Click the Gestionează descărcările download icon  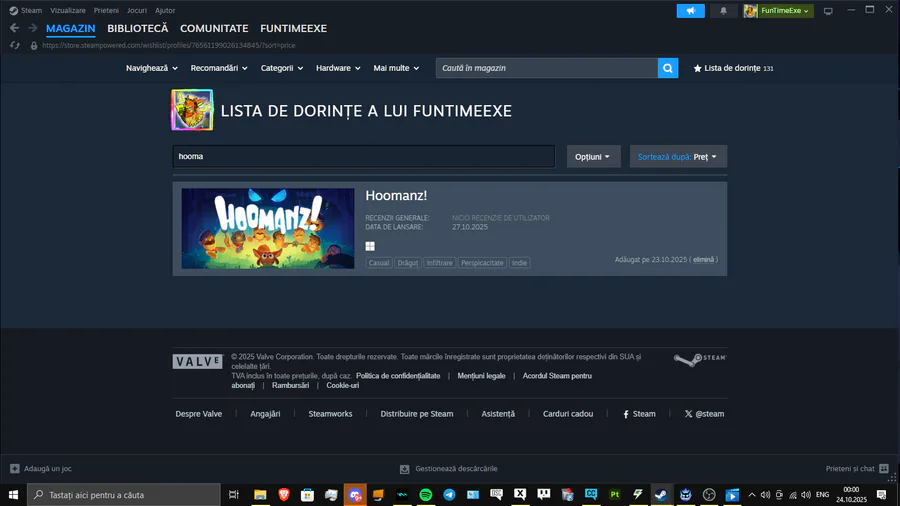405,469
